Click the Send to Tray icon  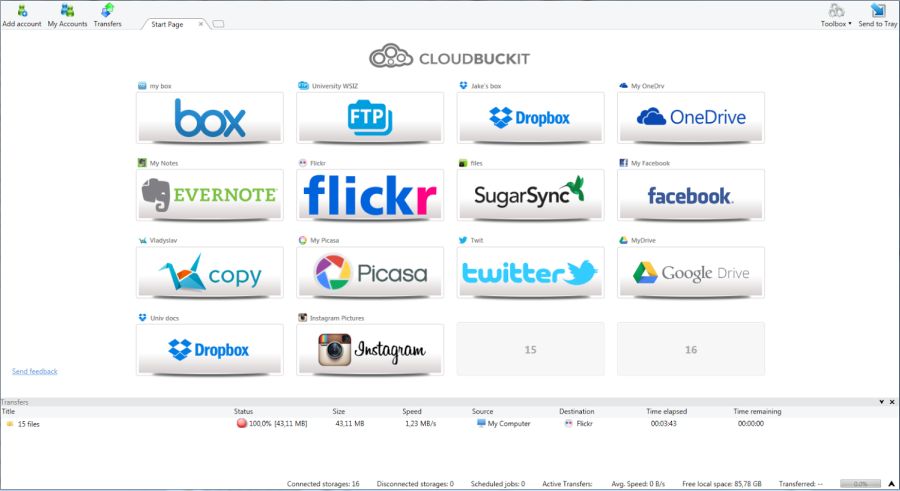(878, 16)
